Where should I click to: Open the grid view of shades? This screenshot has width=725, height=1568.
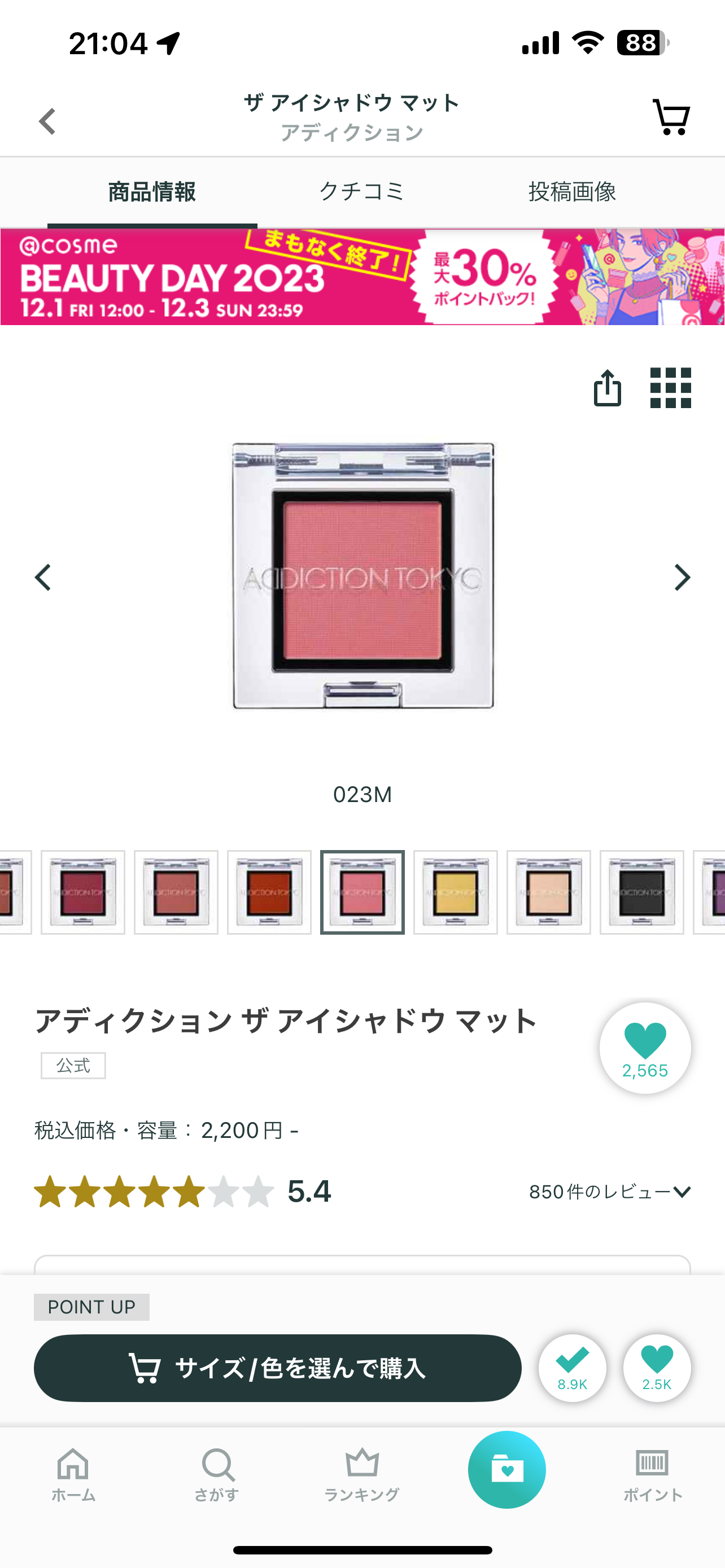(670, 388)
